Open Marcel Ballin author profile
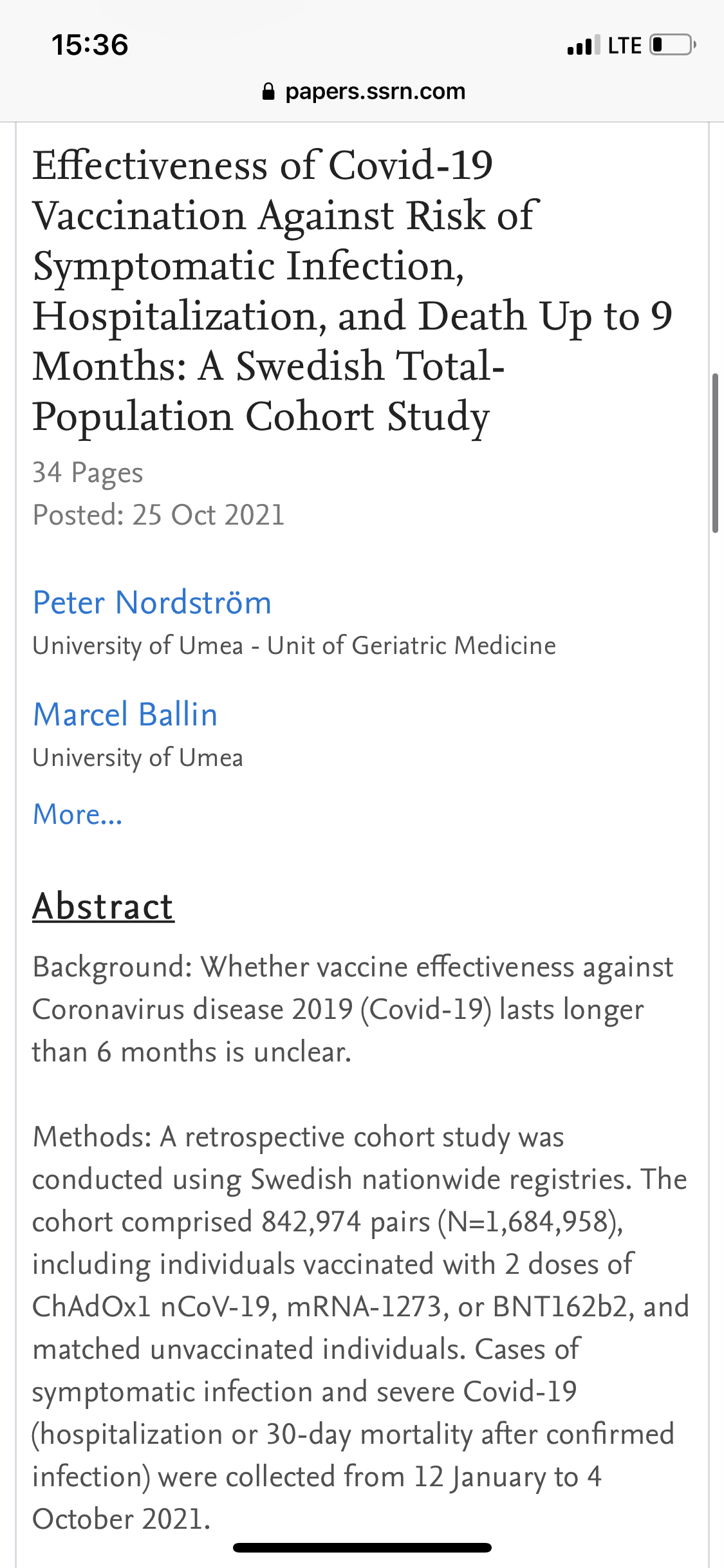Image resolution: width=724 pixels, height=1568 pixels. (125, 715)
